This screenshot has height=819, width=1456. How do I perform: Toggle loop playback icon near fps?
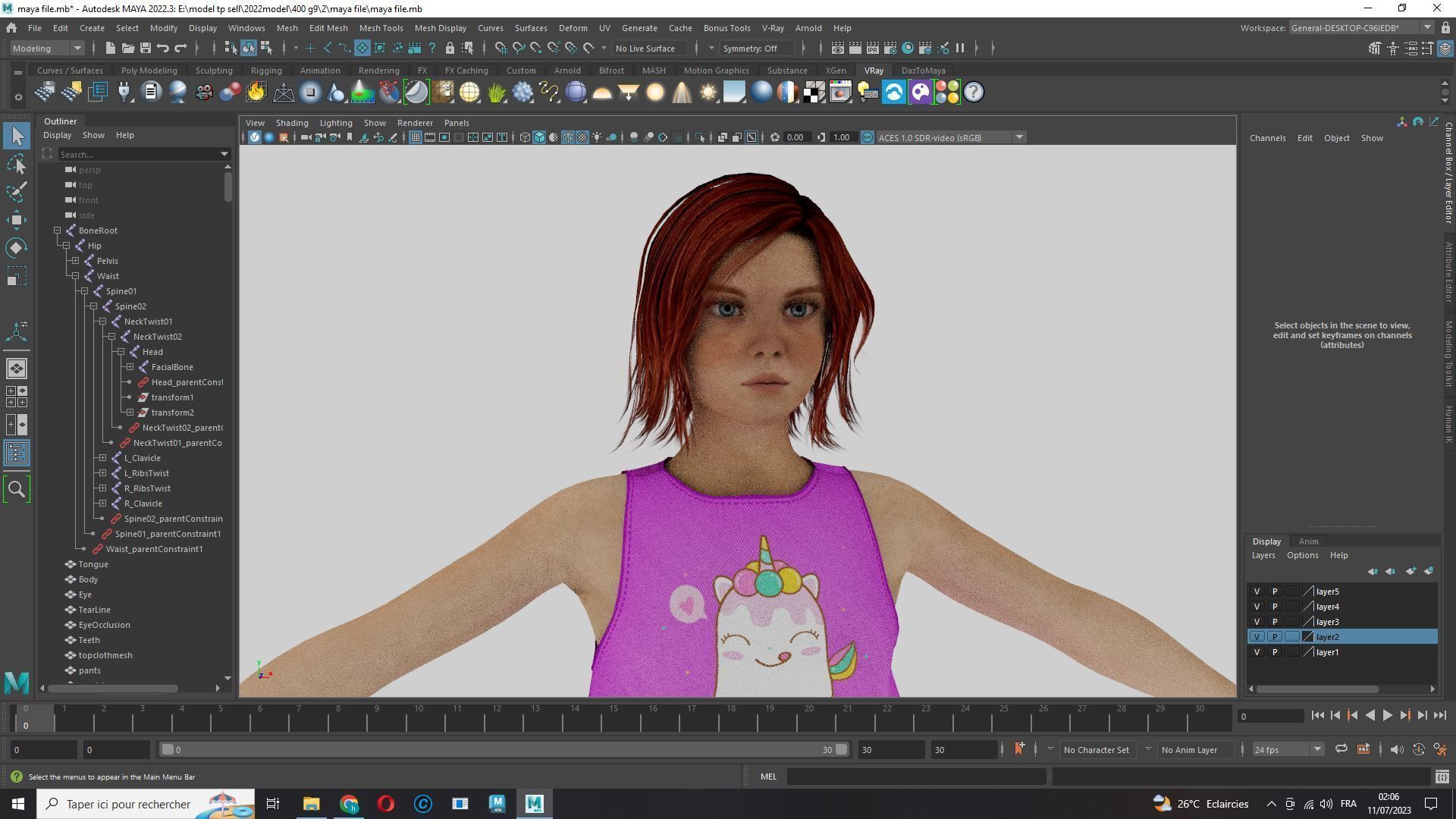pyautogui.click(x=1341, y=749)
